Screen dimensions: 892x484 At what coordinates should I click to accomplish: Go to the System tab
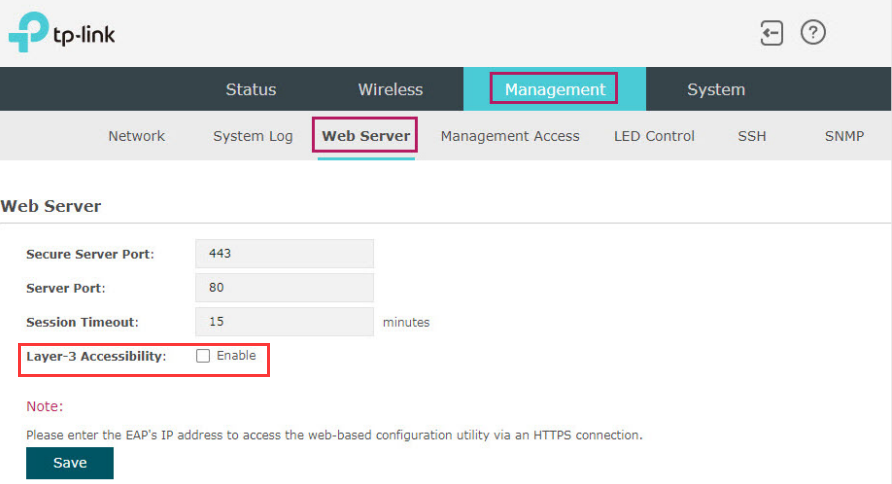tap(716, 89)
